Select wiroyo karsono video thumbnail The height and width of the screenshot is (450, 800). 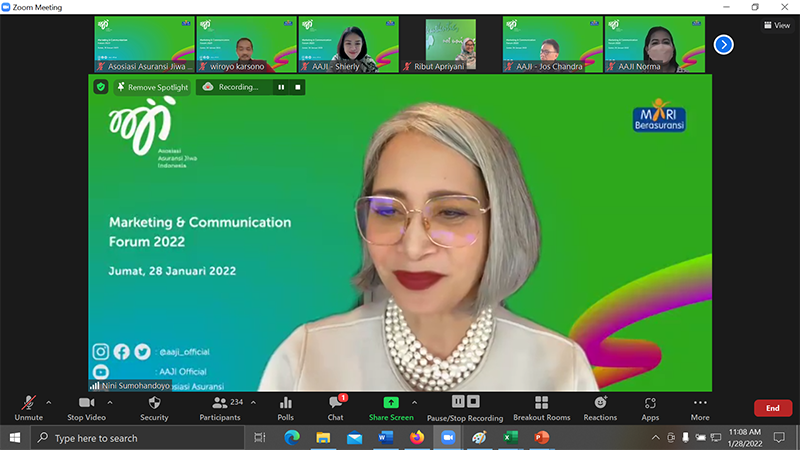(x=246, y=44)
